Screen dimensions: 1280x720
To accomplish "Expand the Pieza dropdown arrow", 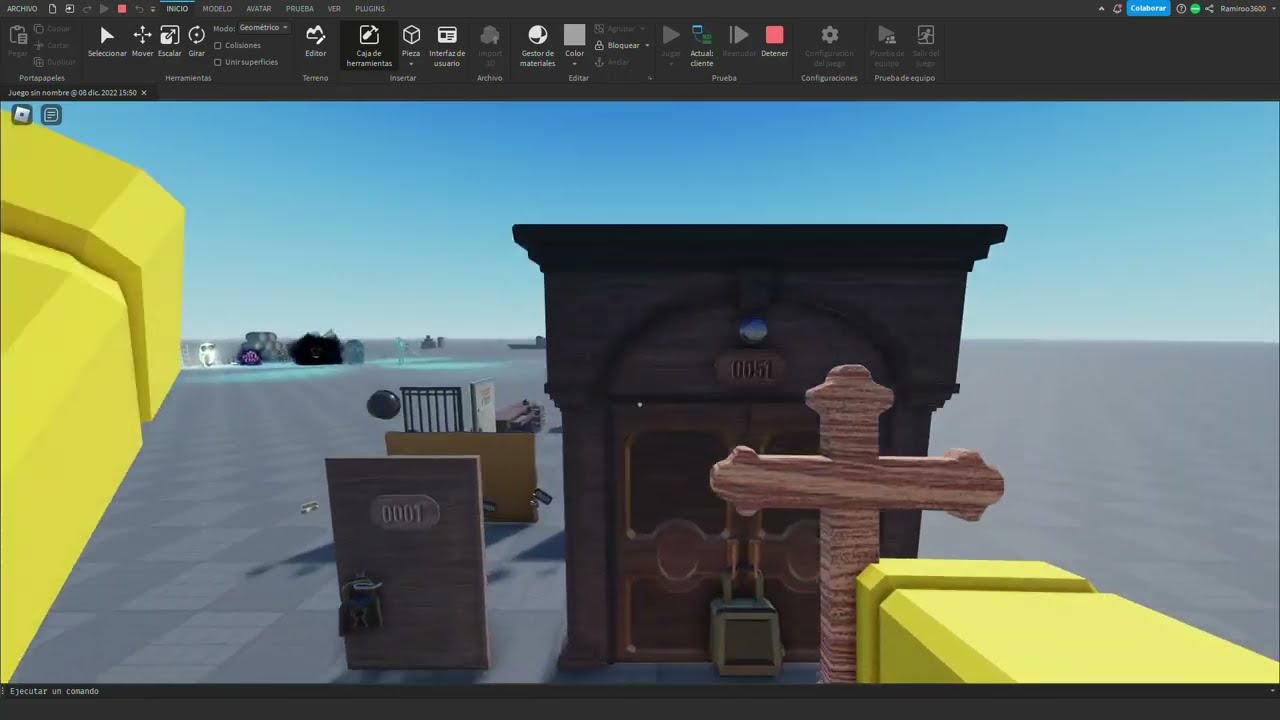I will point(411,63).
